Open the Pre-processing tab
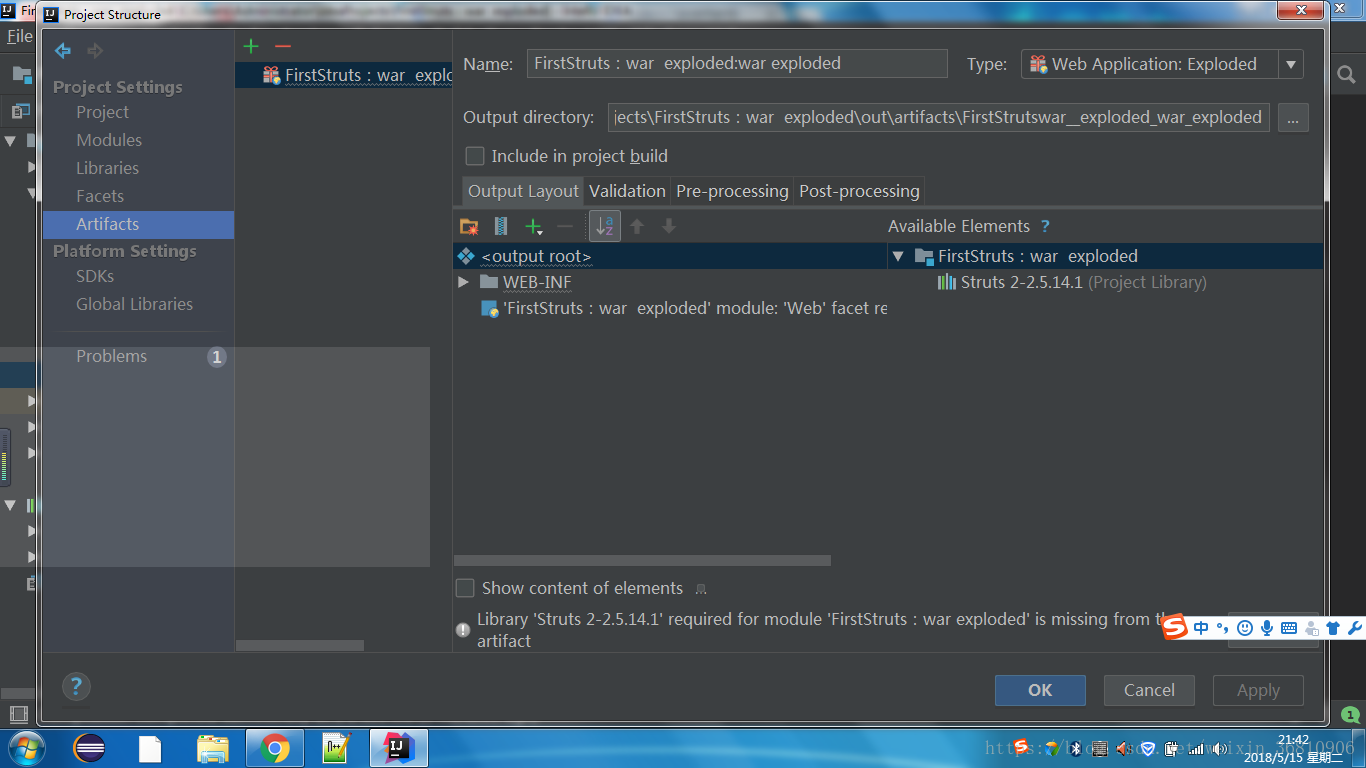Screen dimensions: 1366x768 coord(732,191)
